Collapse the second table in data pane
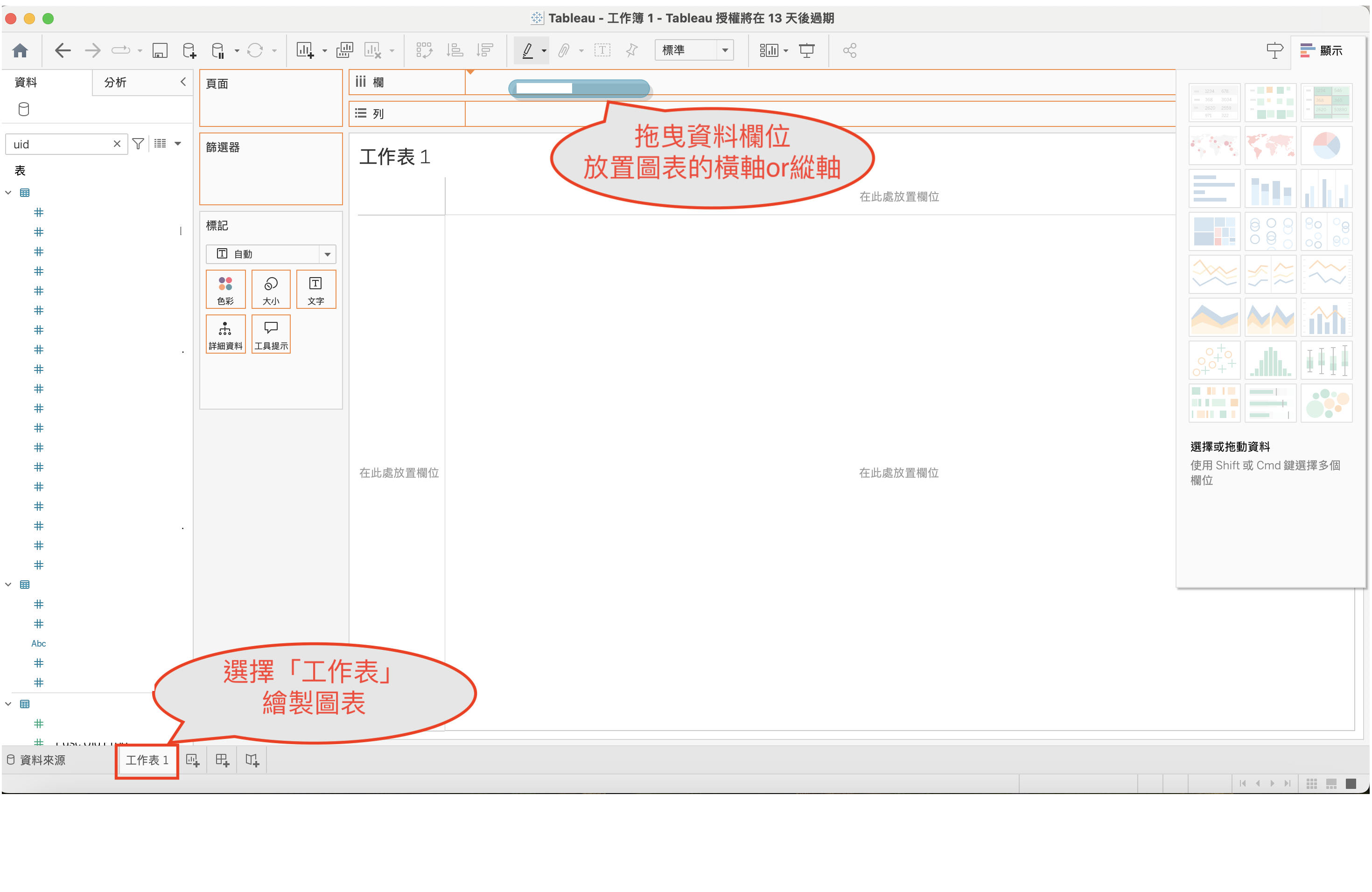Image resolution: width=1372 pixels, height=892 pixels. (8, 584)
